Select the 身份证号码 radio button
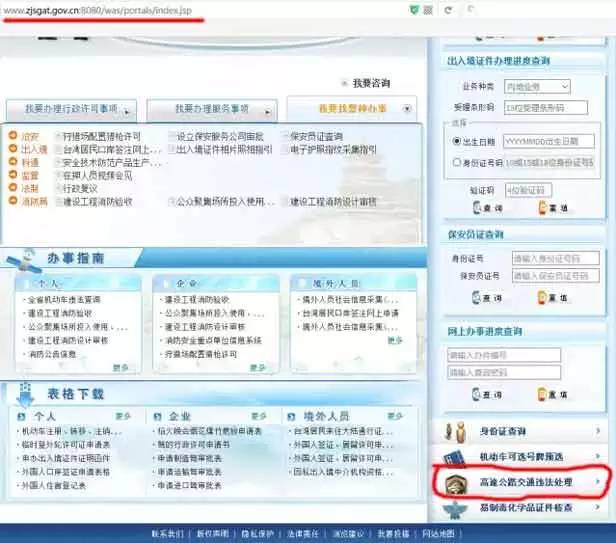 pos(457,162)
